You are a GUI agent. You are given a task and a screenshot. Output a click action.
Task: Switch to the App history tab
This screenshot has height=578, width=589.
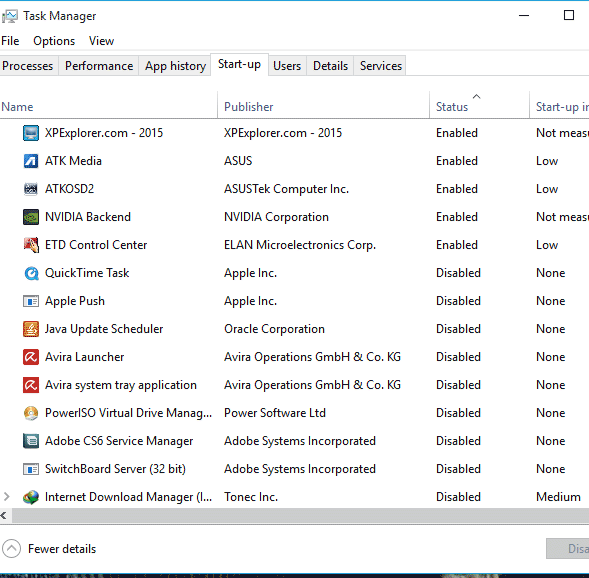175,66
